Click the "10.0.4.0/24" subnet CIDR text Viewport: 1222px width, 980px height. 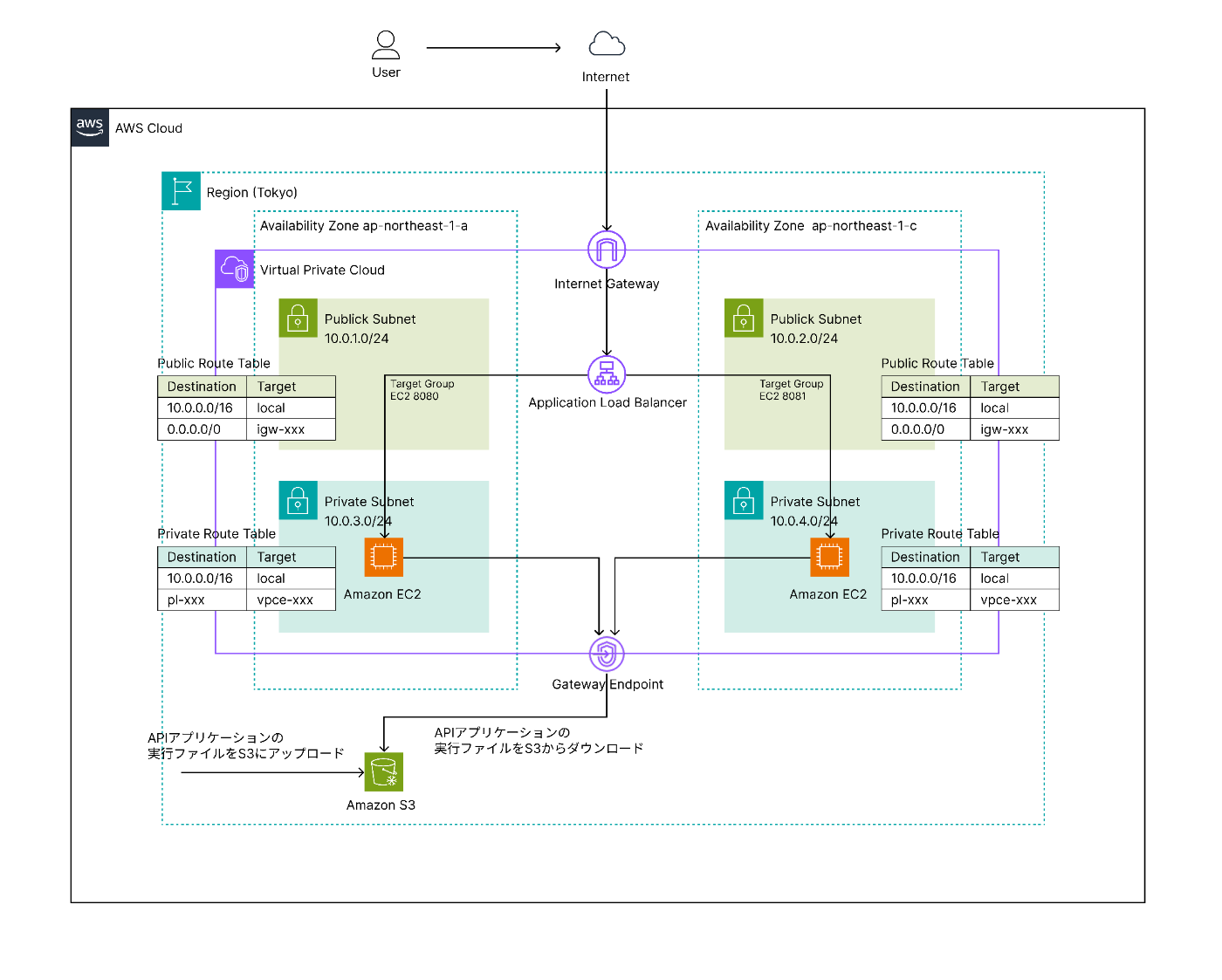pyautogui.click(x=804, y=521)
